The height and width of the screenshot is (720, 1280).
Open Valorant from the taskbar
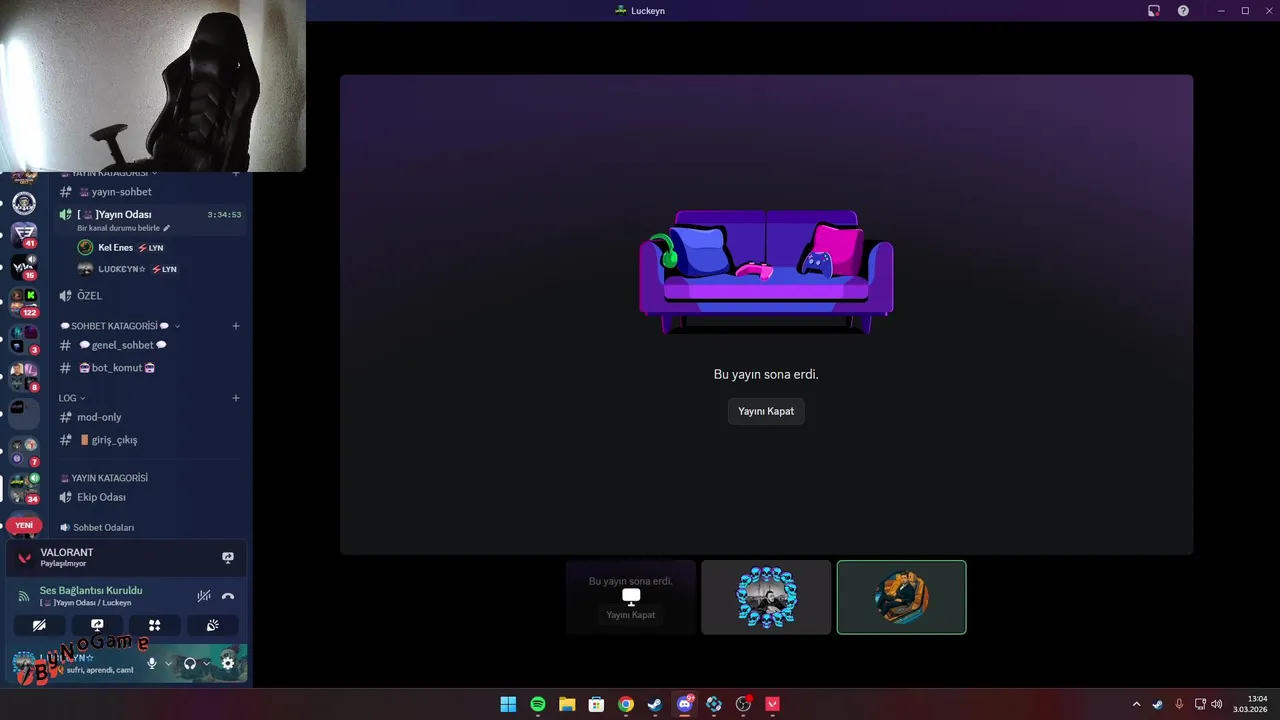point(772,704)
